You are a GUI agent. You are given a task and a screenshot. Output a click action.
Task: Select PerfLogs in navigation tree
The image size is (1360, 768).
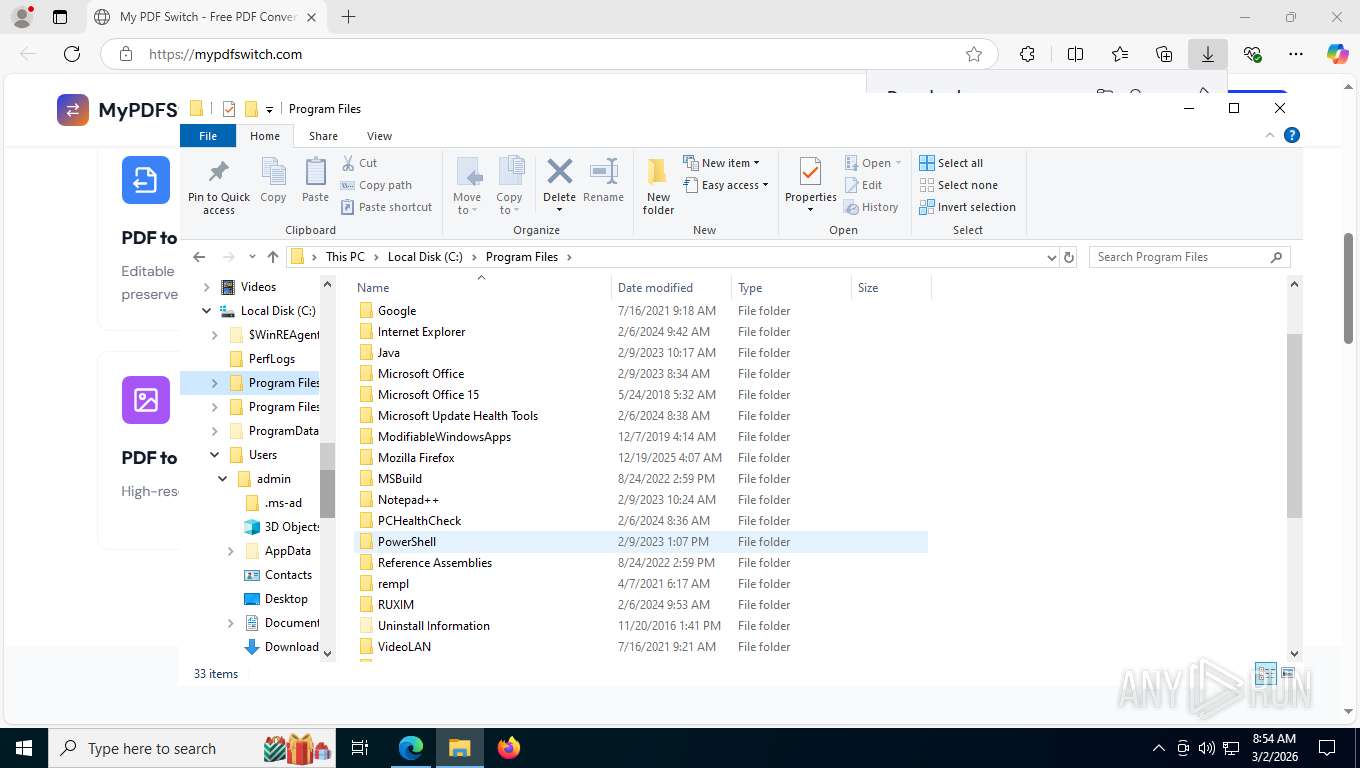pyautogui.click(x=272, y=359)
